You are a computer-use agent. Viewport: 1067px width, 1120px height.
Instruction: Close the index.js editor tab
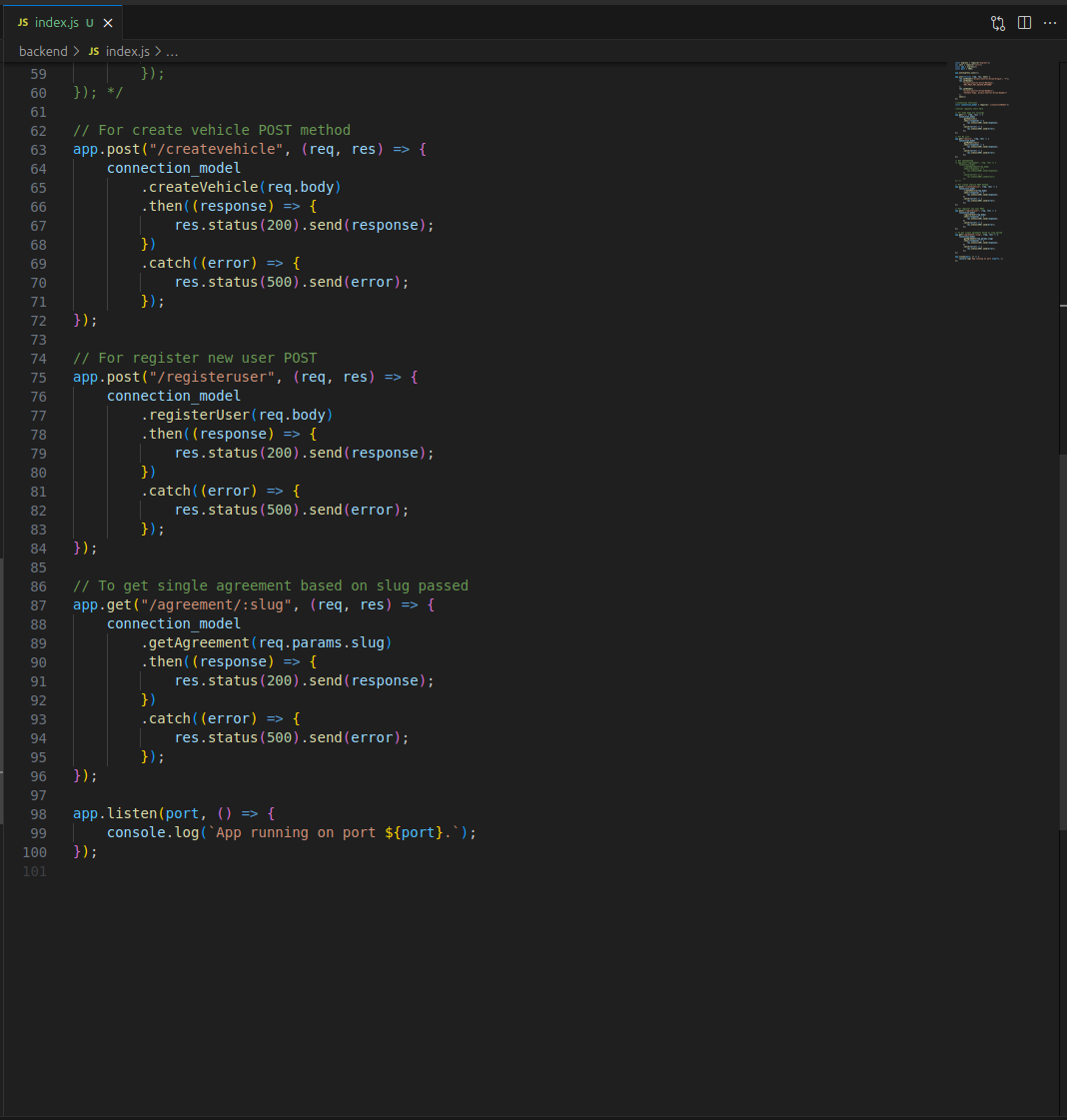(108, 23)
